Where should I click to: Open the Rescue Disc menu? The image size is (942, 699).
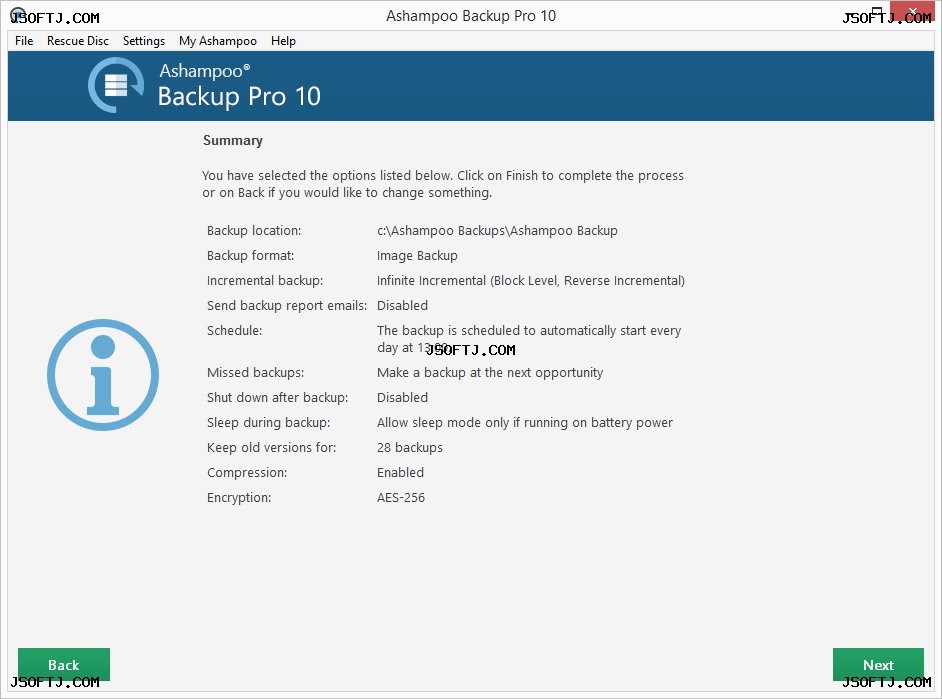pos(78,41)
